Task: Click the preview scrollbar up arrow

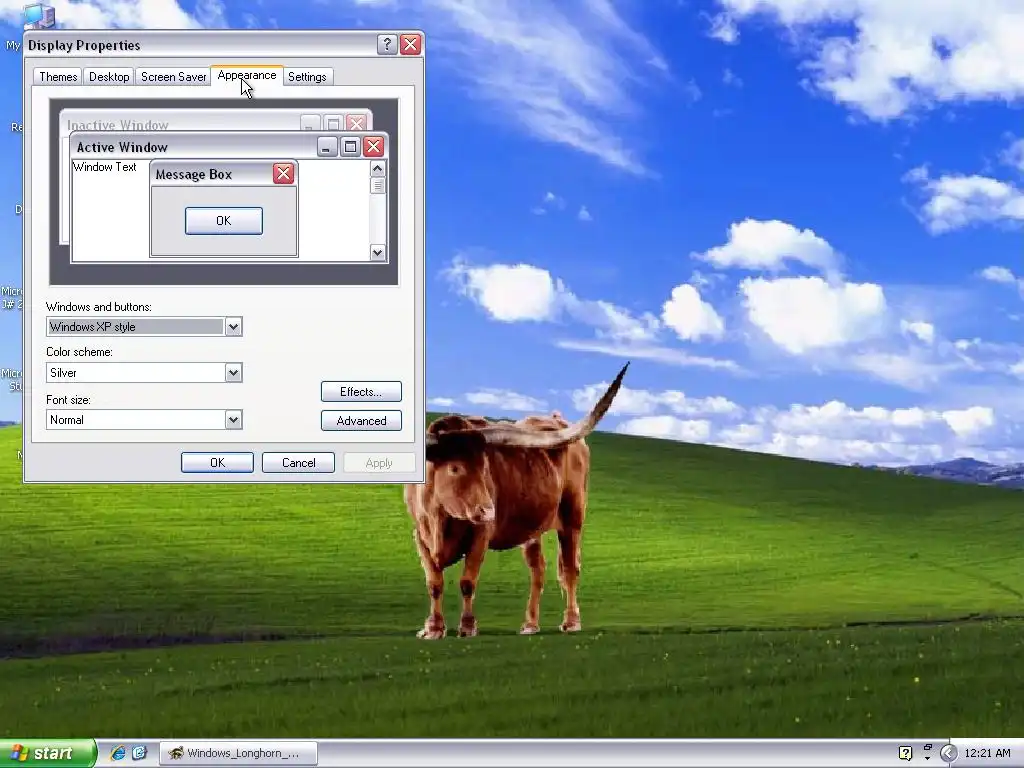Action: (x=377, y=168)
